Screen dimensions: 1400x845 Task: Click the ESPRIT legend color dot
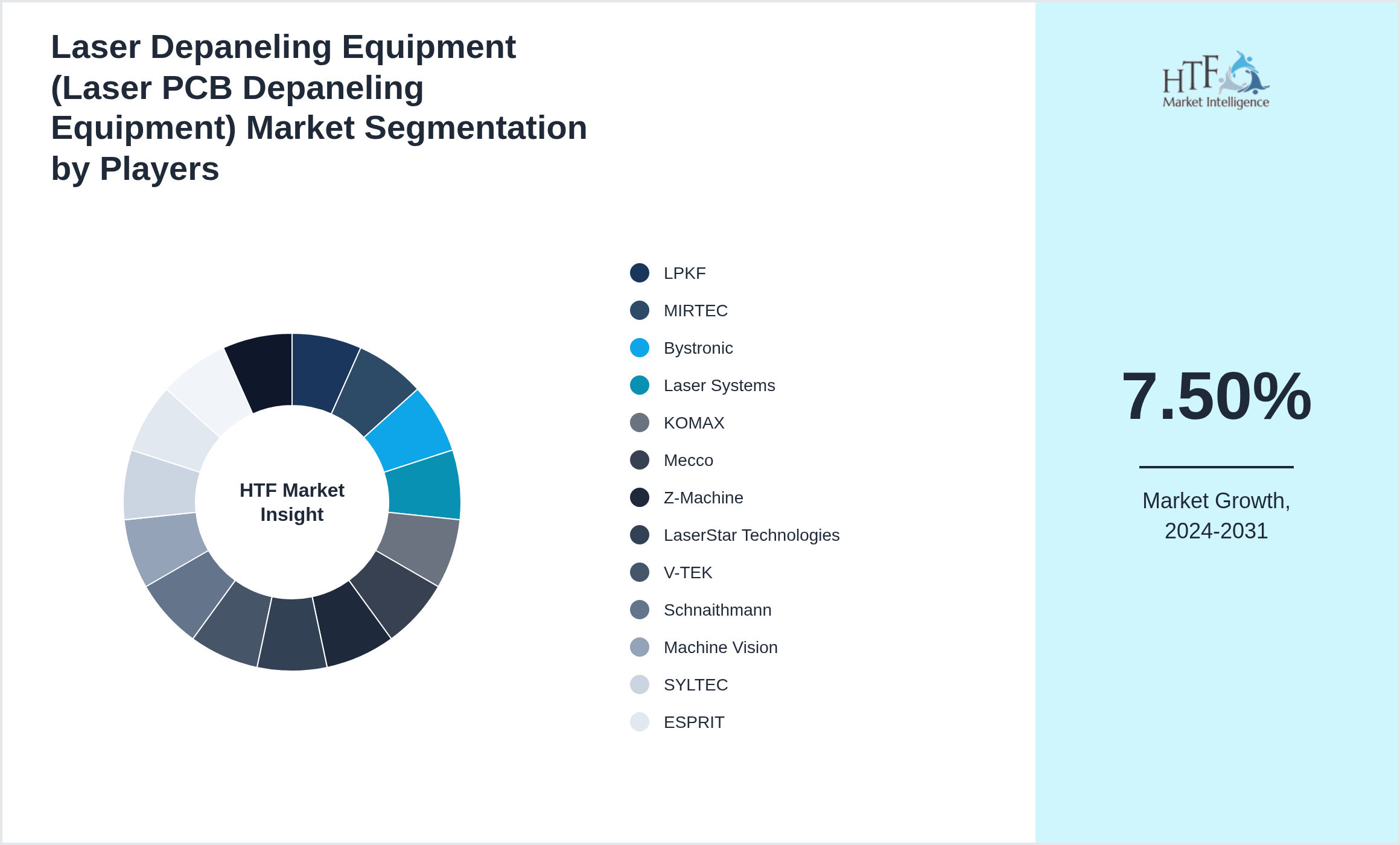[640, 722]
